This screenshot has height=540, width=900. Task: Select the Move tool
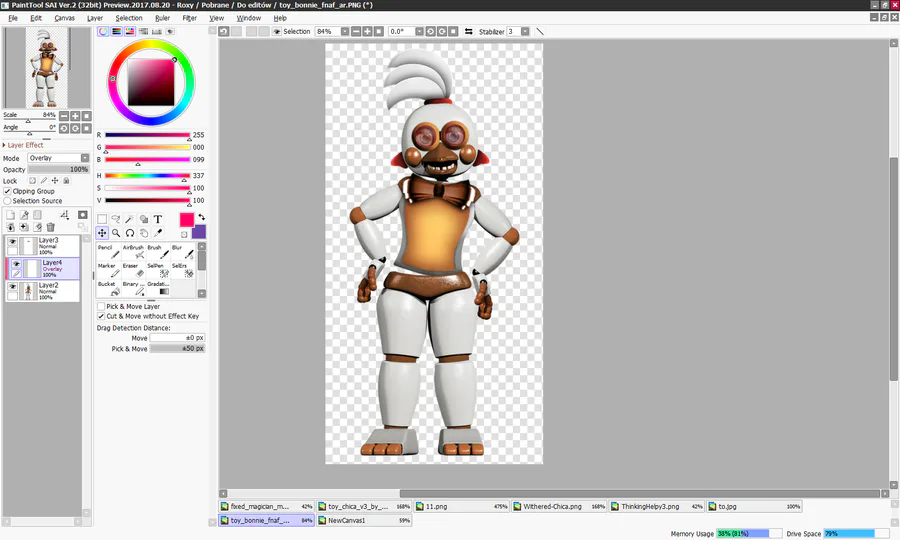coord(102,233)
